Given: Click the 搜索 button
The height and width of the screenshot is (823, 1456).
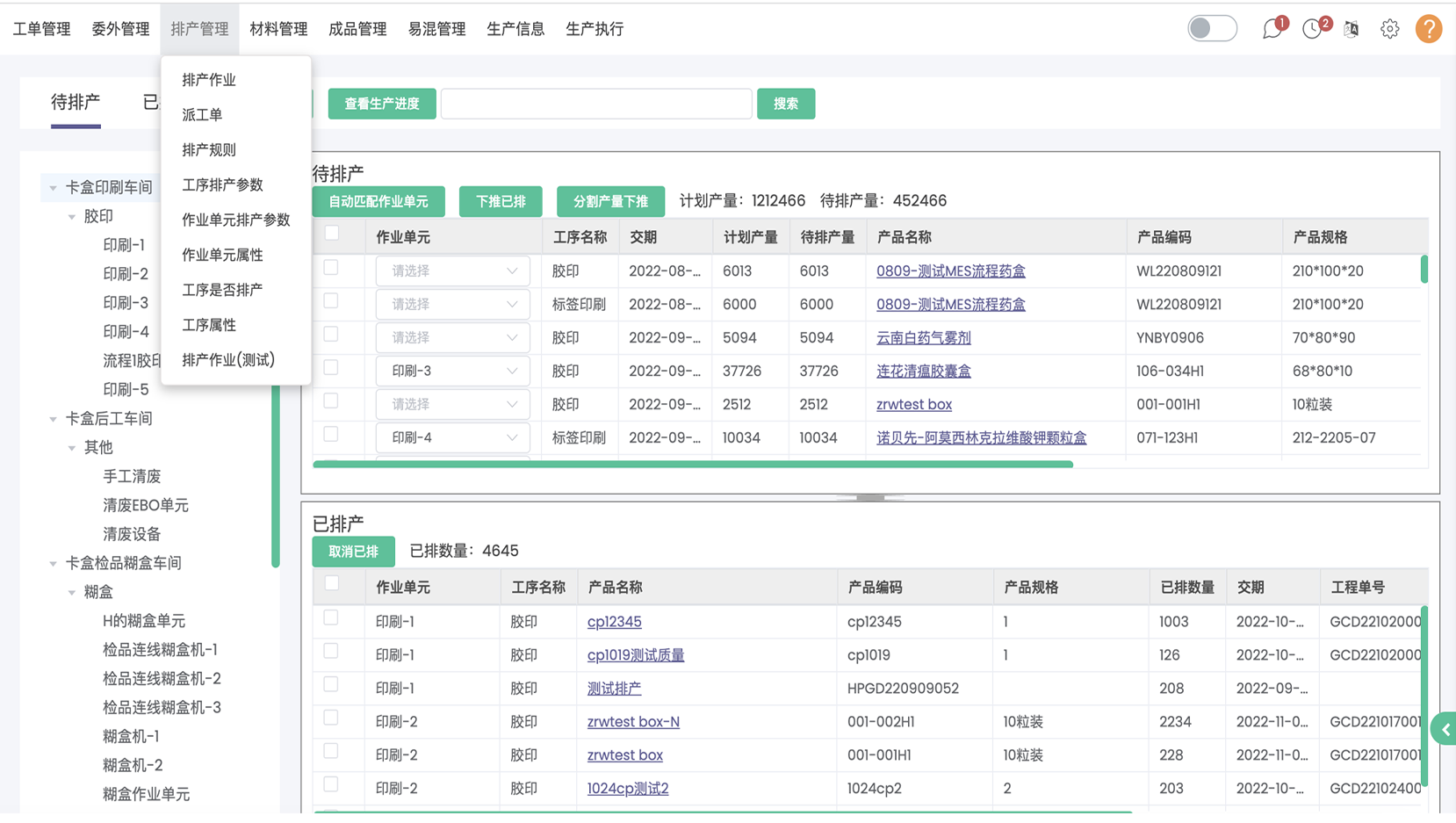Looking at the screenshot, I should pyautogui.click(x=786, y=104).
